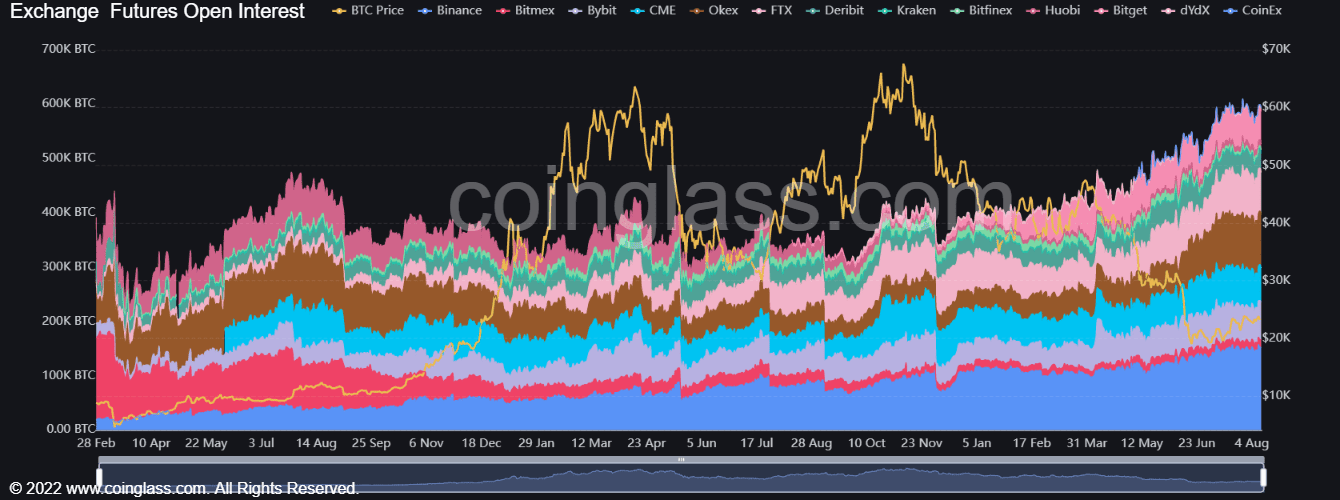Click the 28 Feb date label
This screenshot has width=1340, height=500.
click(97, 442)
